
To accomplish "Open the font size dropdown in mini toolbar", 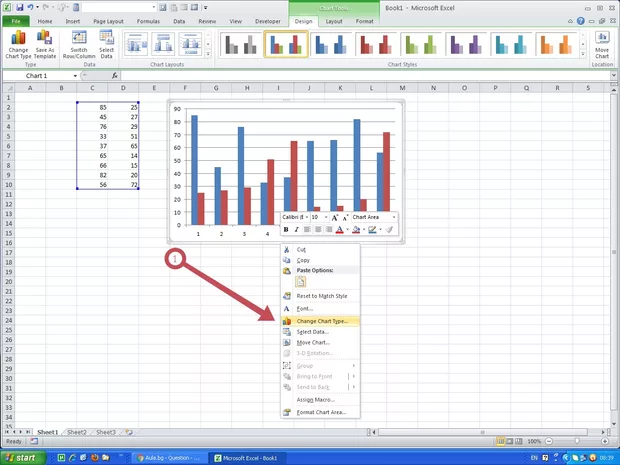I will [326, 217].
